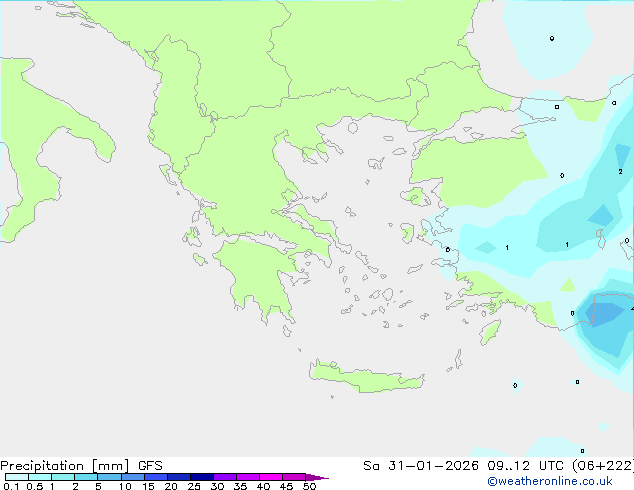Viewport: 634px width, 490px height.
Task: Click the 20–25 mm legend swatch
Action: click(178, 477)
